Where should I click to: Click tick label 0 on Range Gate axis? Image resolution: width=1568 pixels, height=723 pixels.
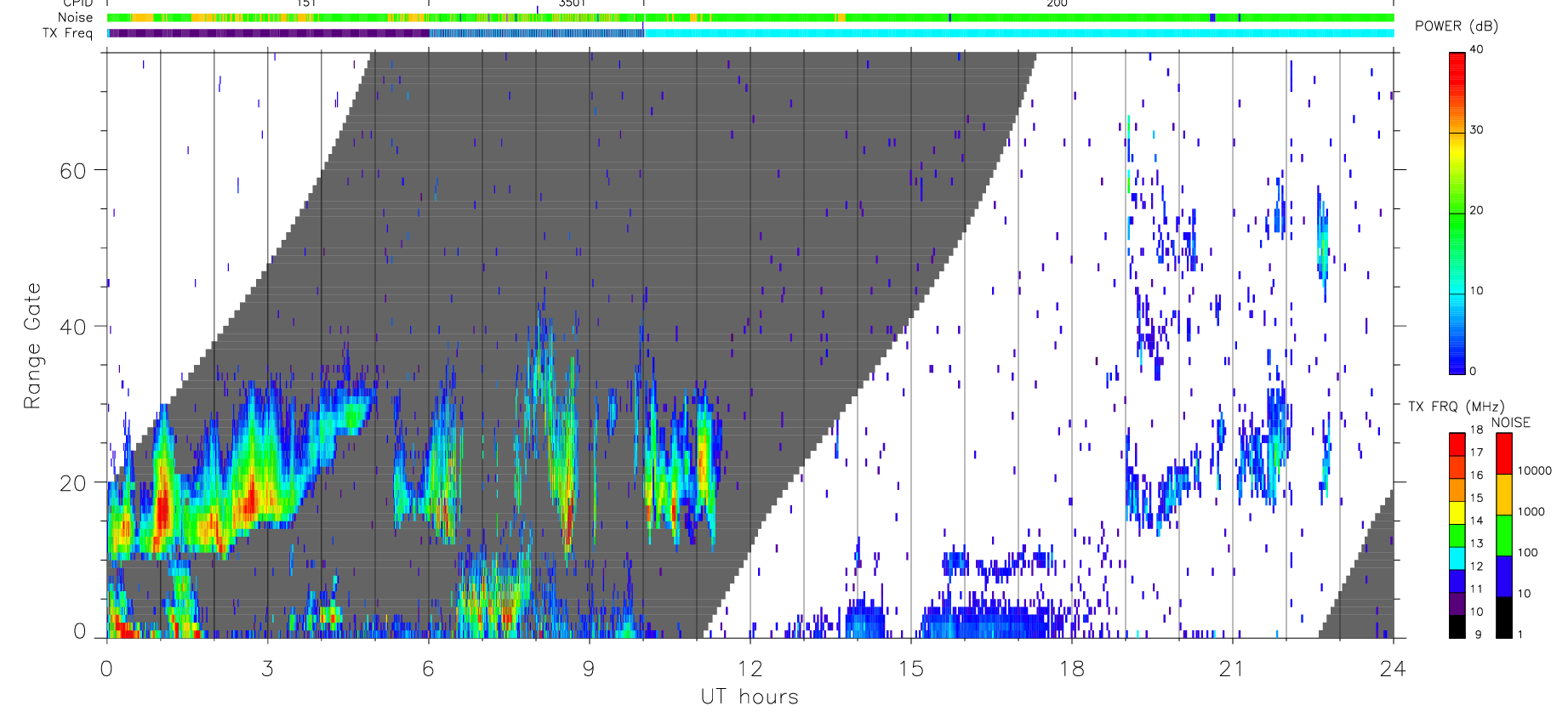[80, 631]
